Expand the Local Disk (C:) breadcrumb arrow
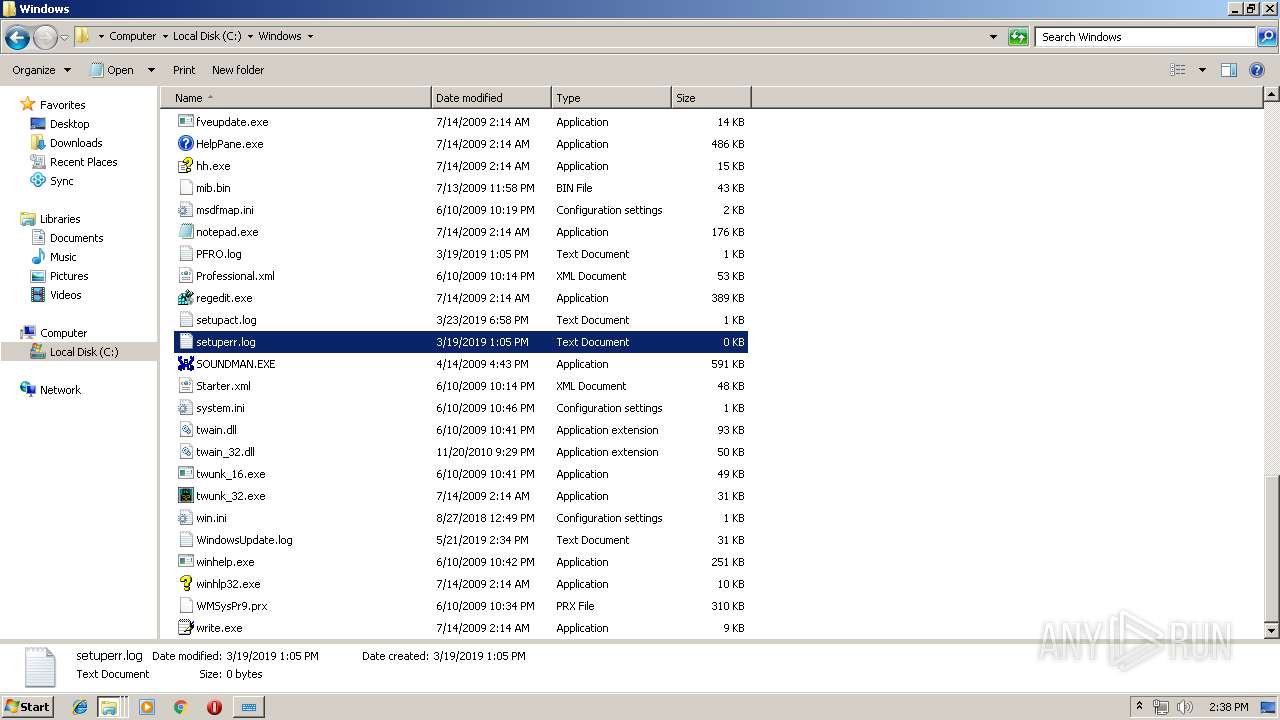 [x=250, y=36]
